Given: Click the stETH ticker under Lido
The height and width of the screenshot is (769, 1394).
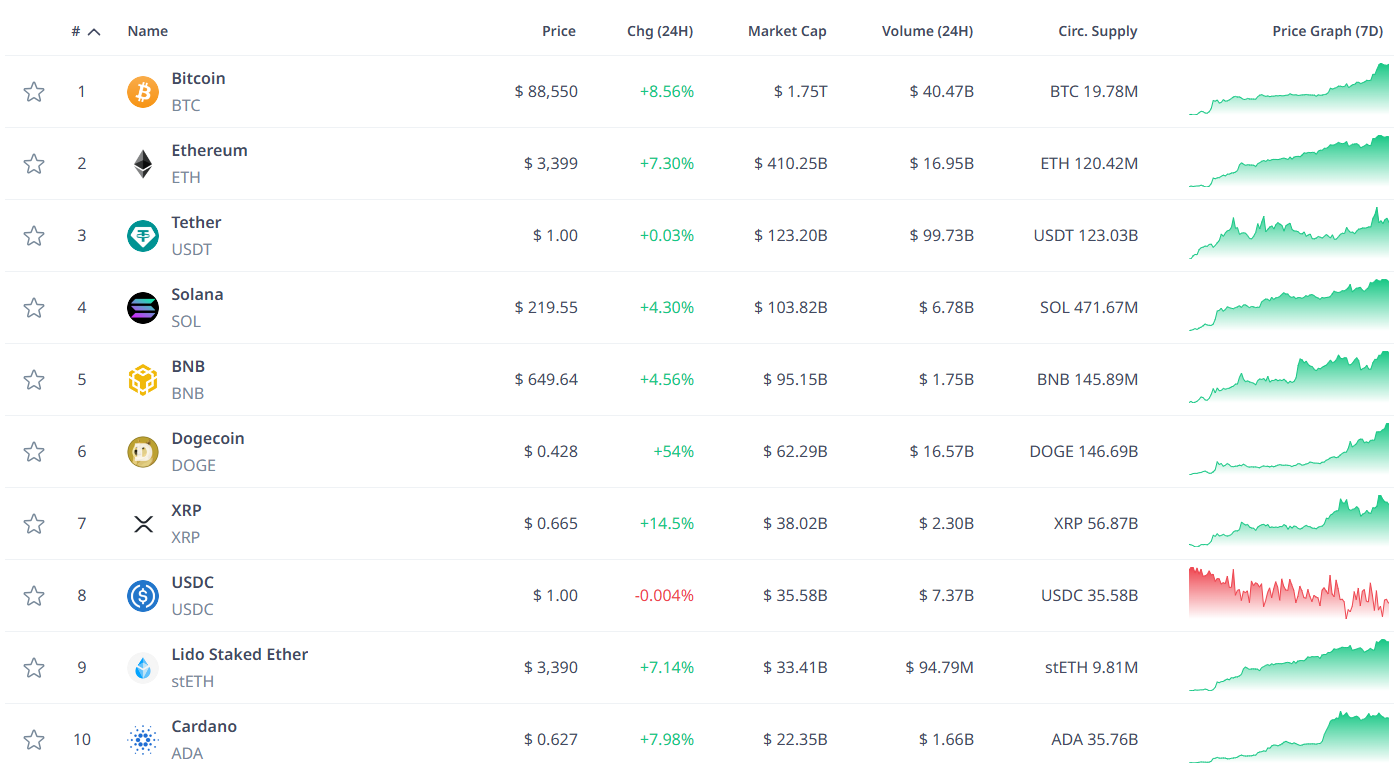Looking at the screenshot, I should (x=192, y=681).
